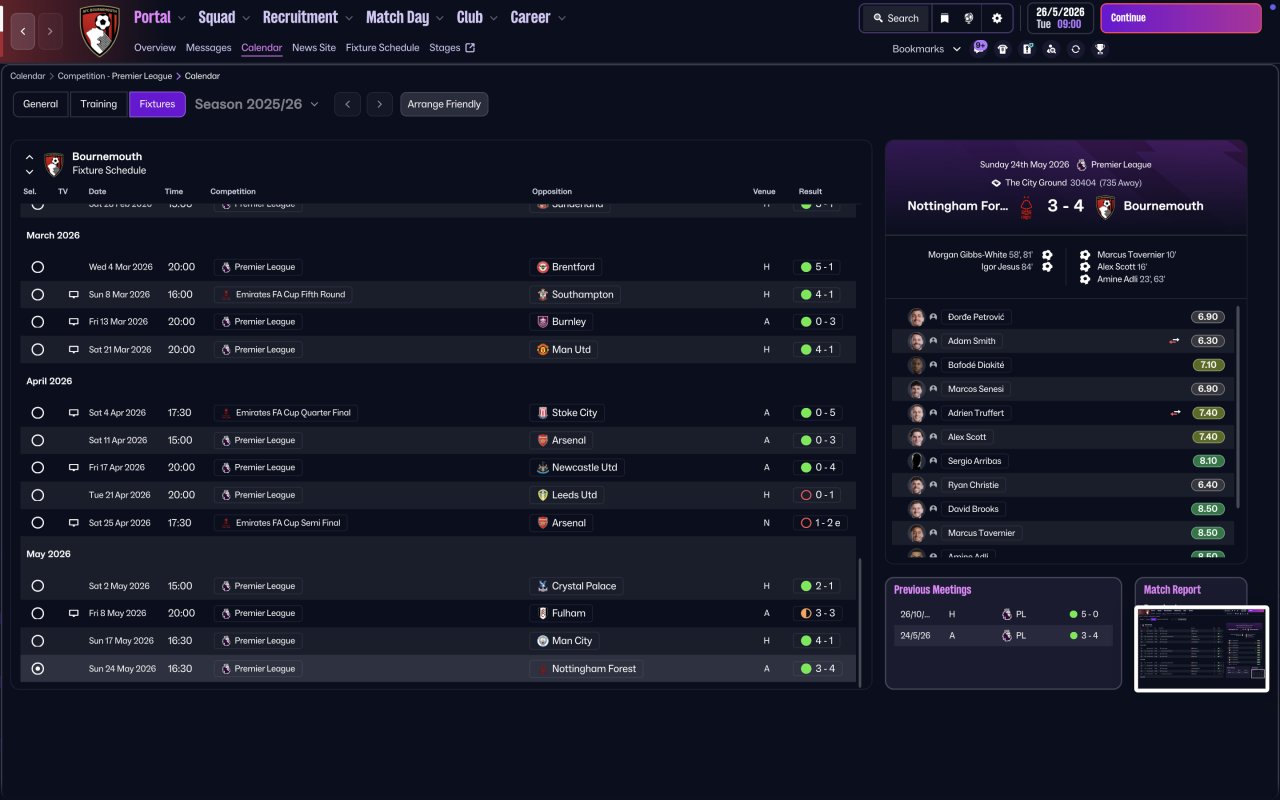Click Adam Smith's substitution arrows icon
This screenshot has width=1280, height=800.
tap(1175, 341)
